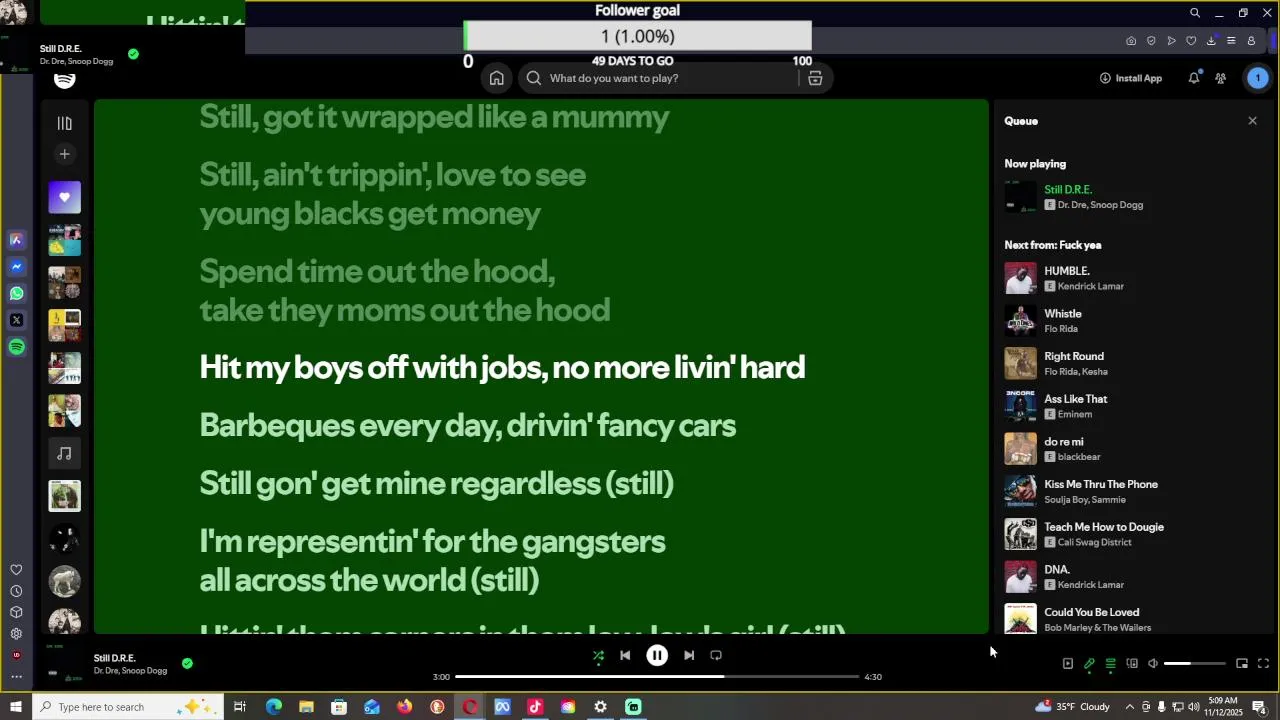1280x720 pixels.
Task: Toggle the Queue panel button
Action: pyautogui.click(x=1110, y=664)
